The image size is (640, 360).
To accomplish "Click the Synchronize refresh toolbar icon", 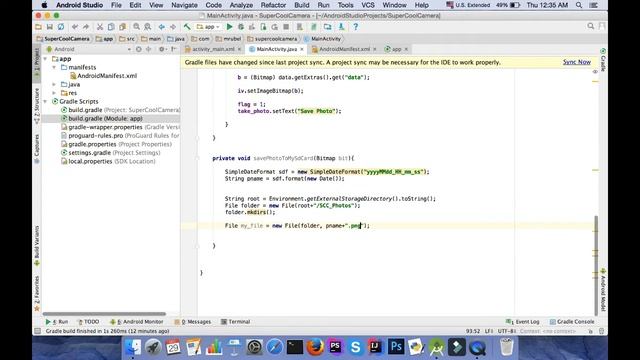I will coord(61,27).
